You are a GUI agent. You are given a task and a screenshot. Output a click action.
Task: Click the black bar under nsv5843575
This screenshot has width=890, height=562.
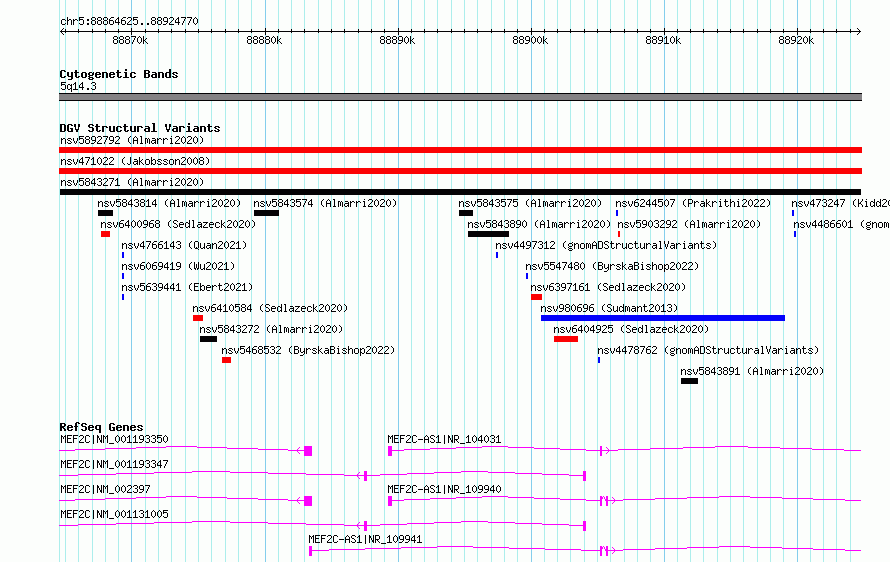pyautogui.click(x=466, y=213)
